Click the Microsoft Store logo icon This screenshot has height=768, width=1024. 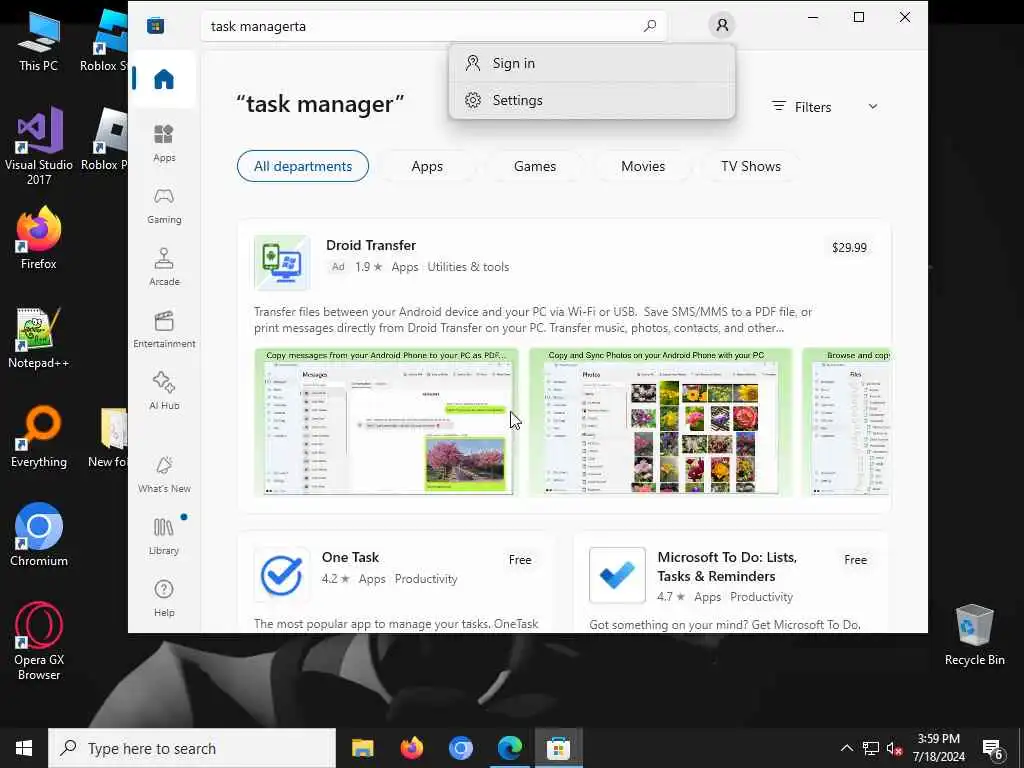coord(155,25)
